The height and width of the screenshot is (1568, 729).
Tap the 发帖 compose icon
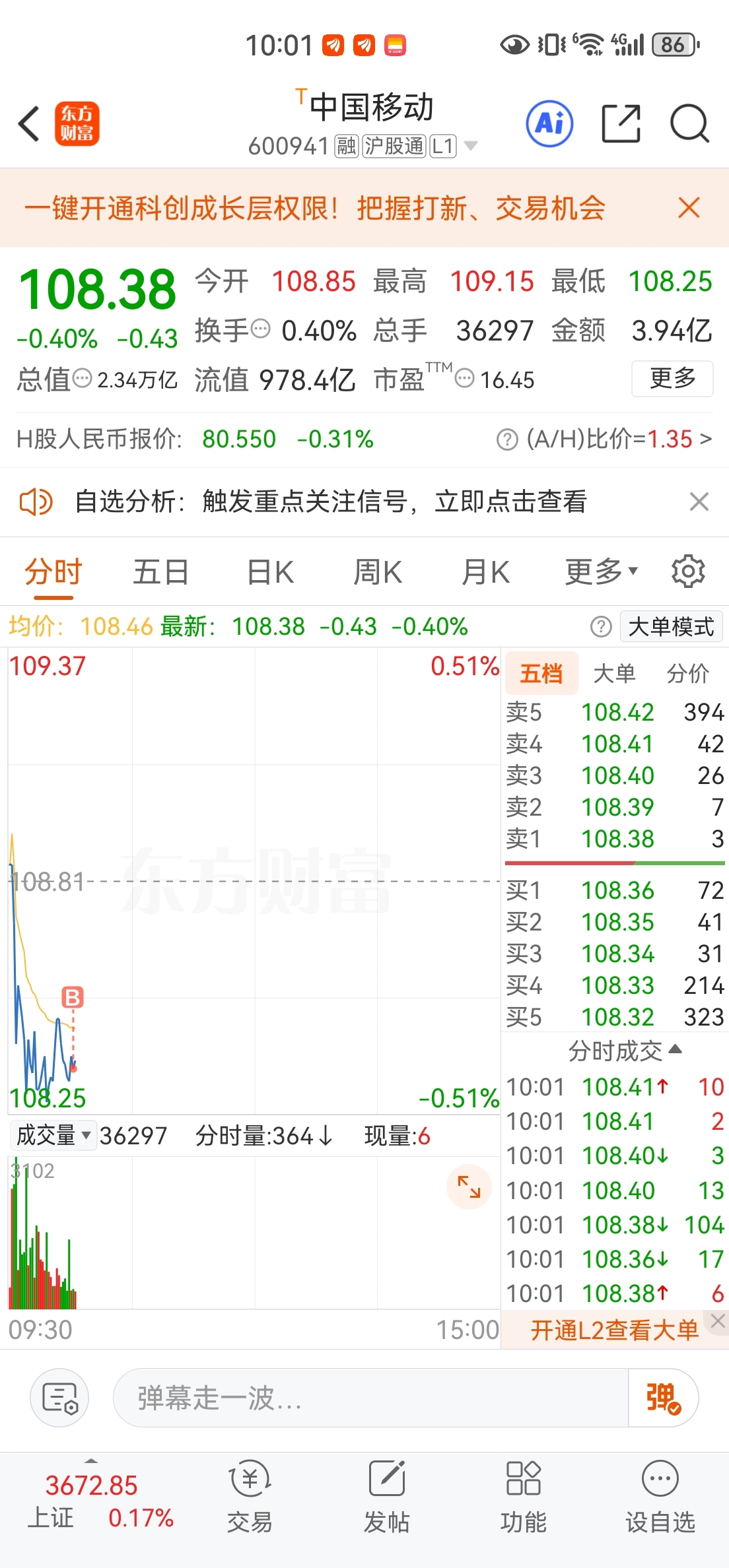(387, 1478)
